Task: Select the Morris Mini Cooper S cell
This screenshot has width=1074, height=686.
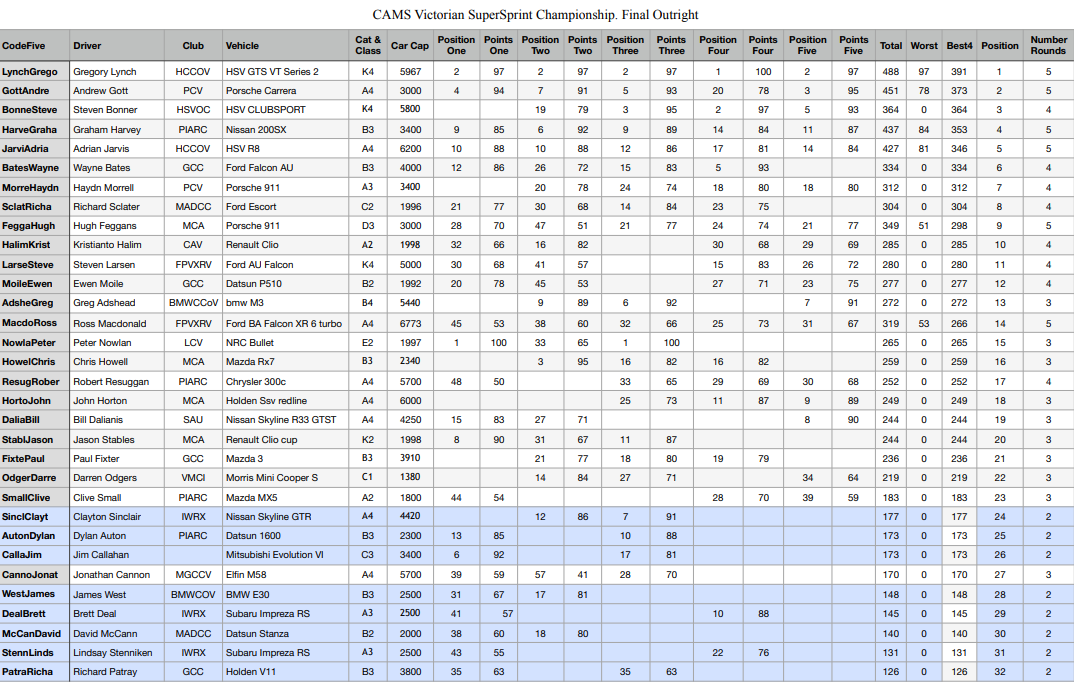Action: (x=272, y=479)
